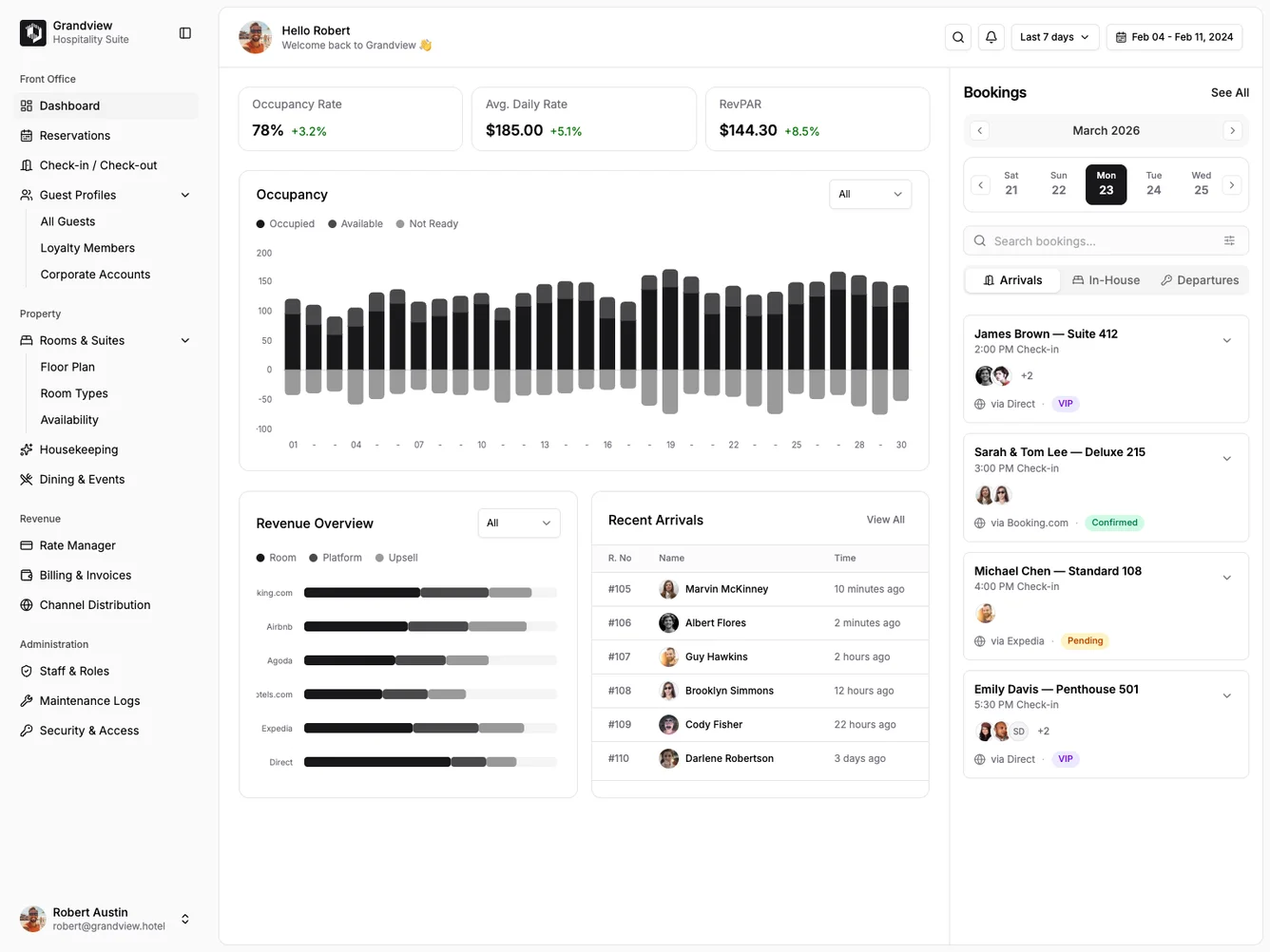The height and width of the screenshot is (952, 1270).
Task: Click View All in Recent Arrivals
Action: coord(885,520)
